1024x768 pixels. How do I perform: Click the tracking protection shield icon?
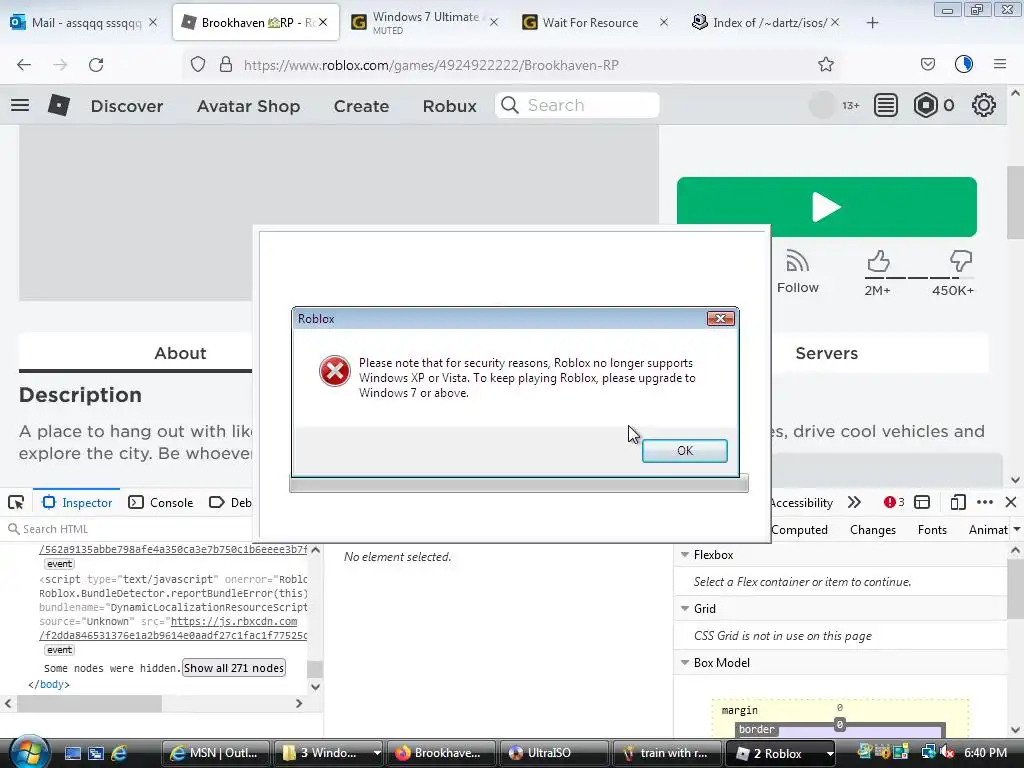[198, 65]
